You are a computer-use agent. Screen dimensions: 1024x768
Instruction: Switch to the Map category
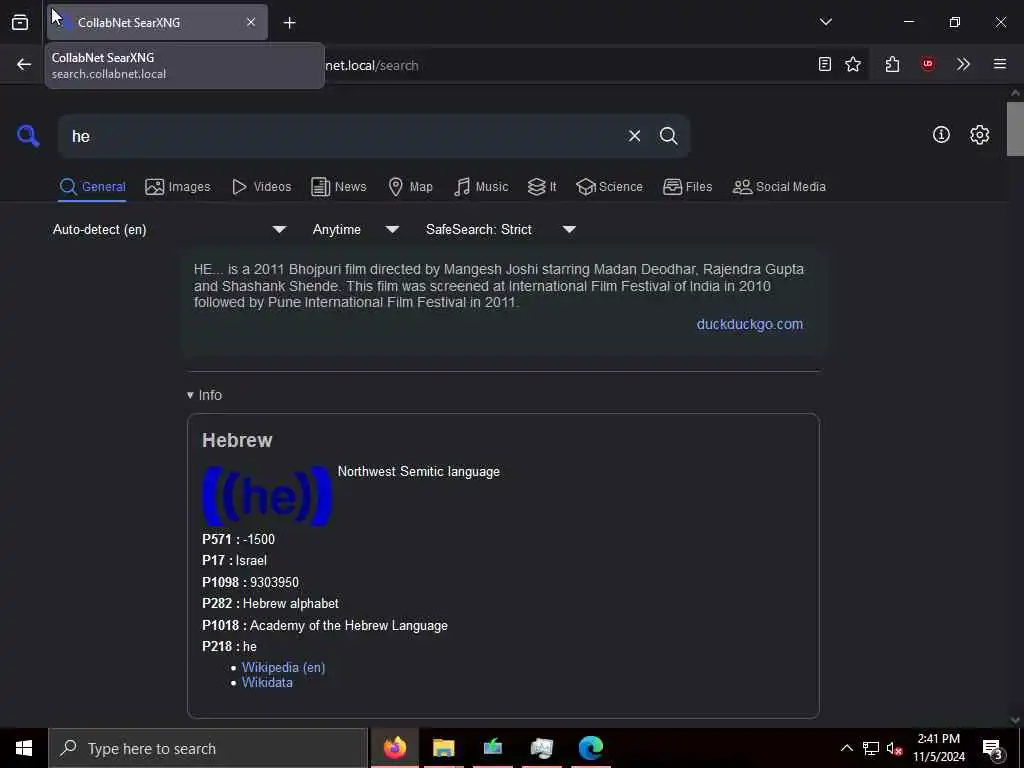click(x=410, y=187)
